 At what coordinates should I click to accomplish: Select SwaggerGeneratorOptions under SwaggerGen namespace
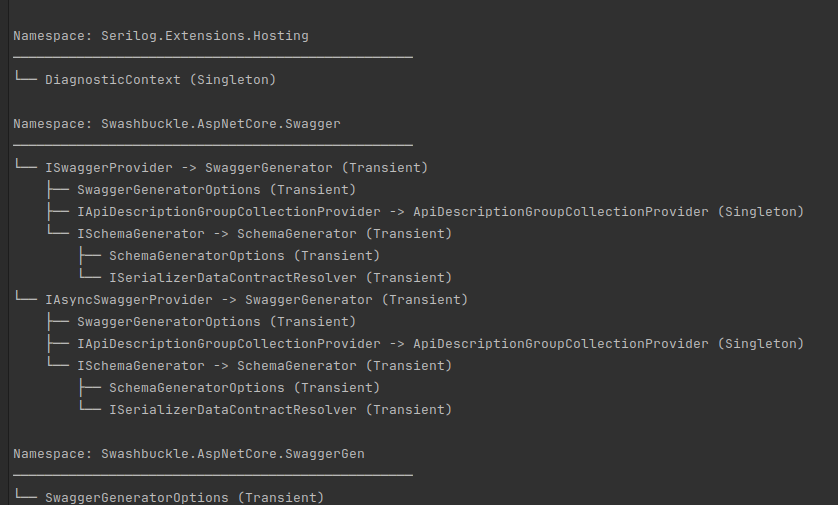184,498
